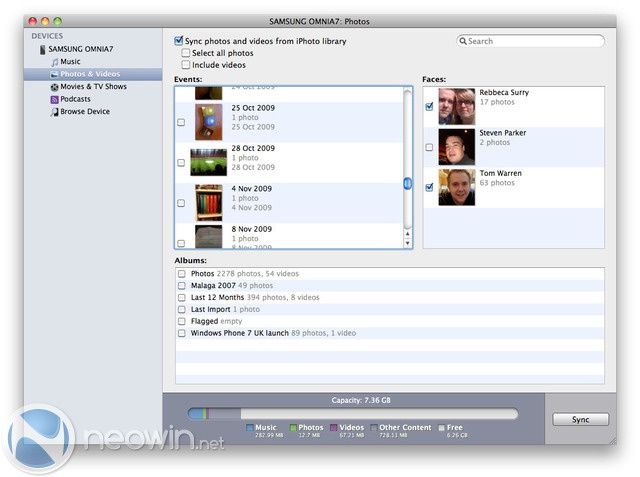640x477 pixels.
Task: Click the '63 photos' count under Tom Warren
Action: (497, 183)
